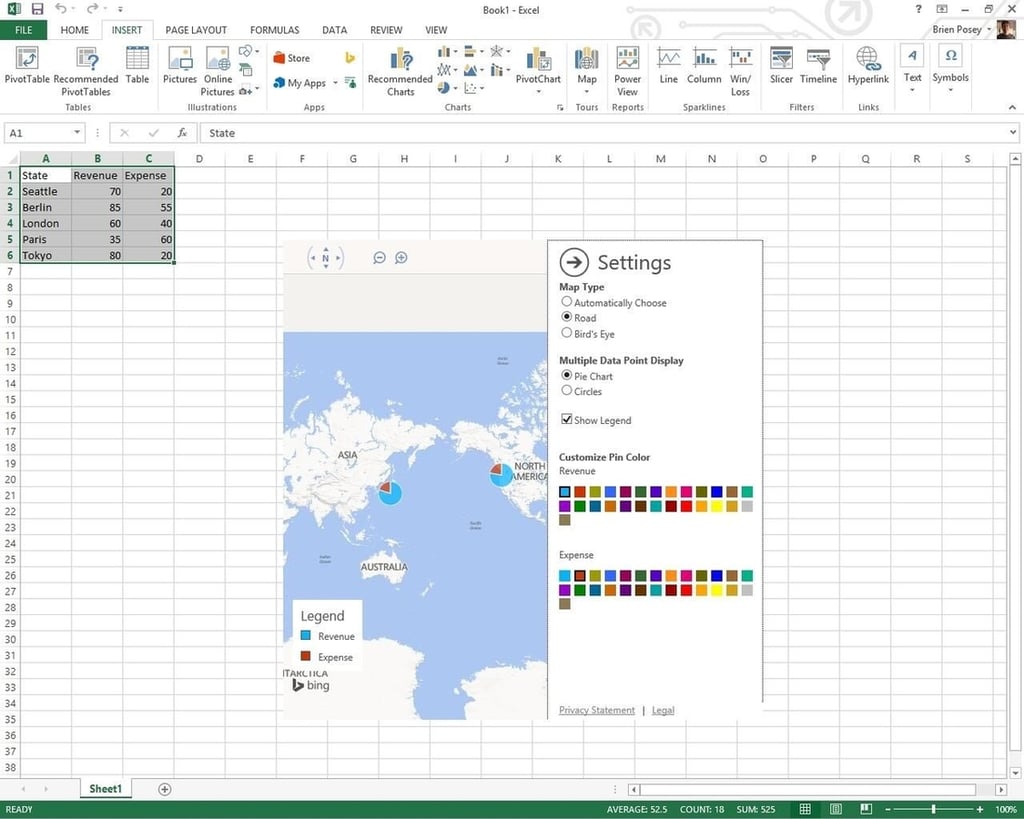Insert a Timeline filter
This screenshot has height=819, width=1024.
818,65
